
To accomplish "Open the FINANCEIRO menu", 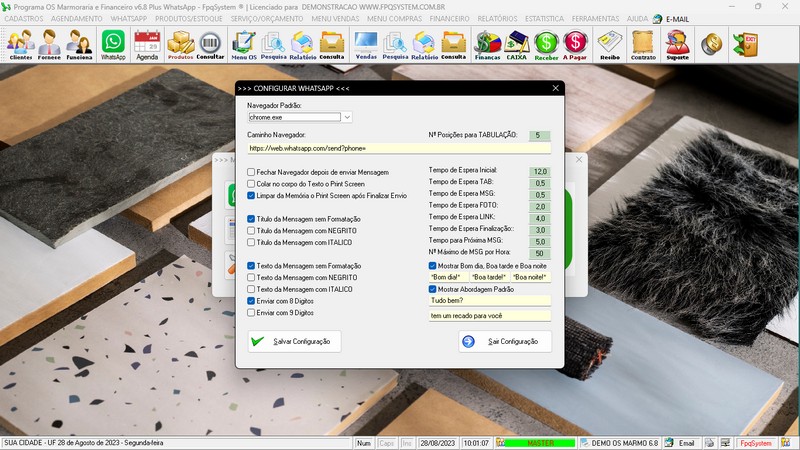I will pyautogui.click(x=449, y=19).
